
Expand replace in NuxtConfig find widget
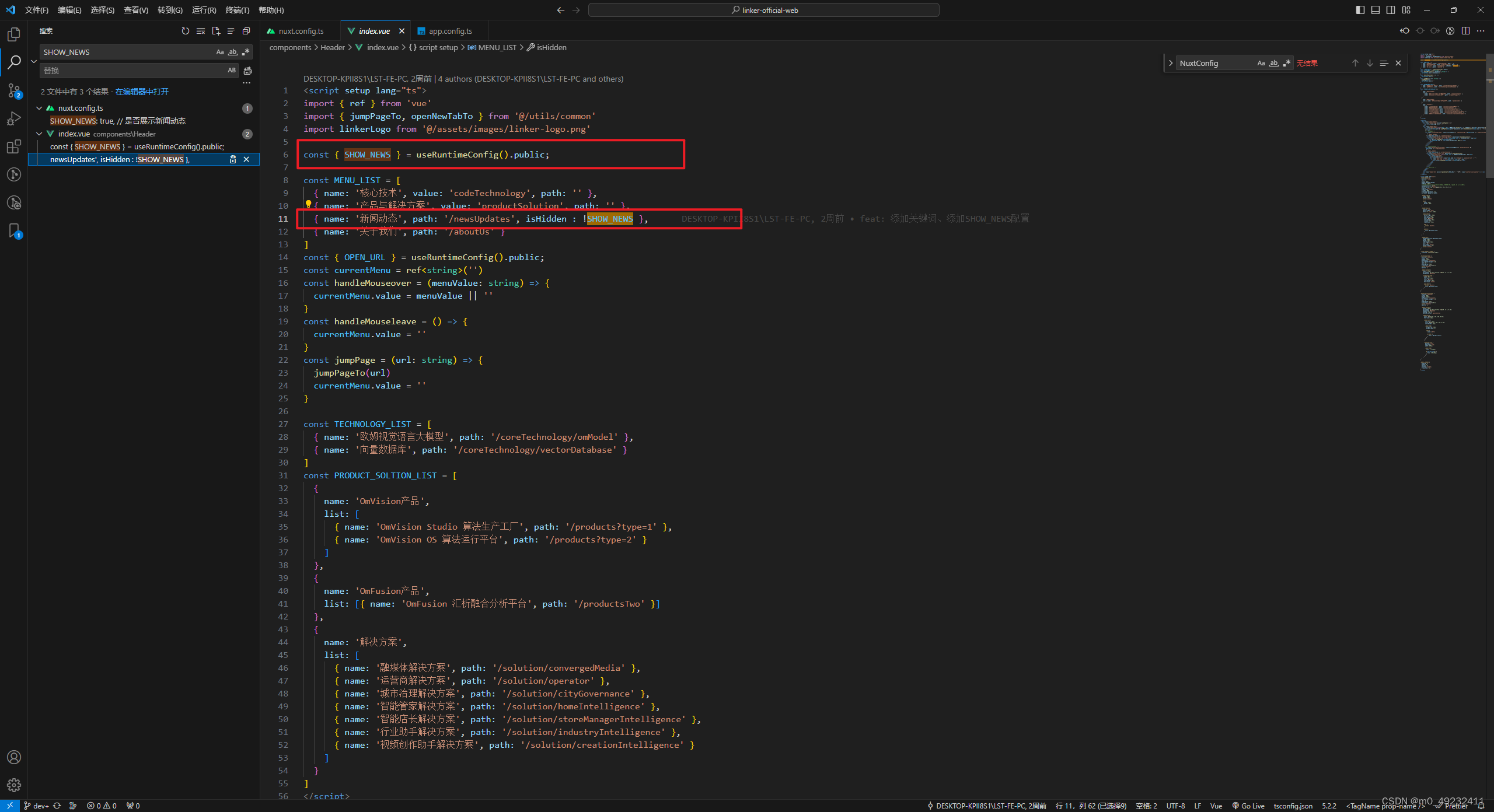click(1171, 63)
